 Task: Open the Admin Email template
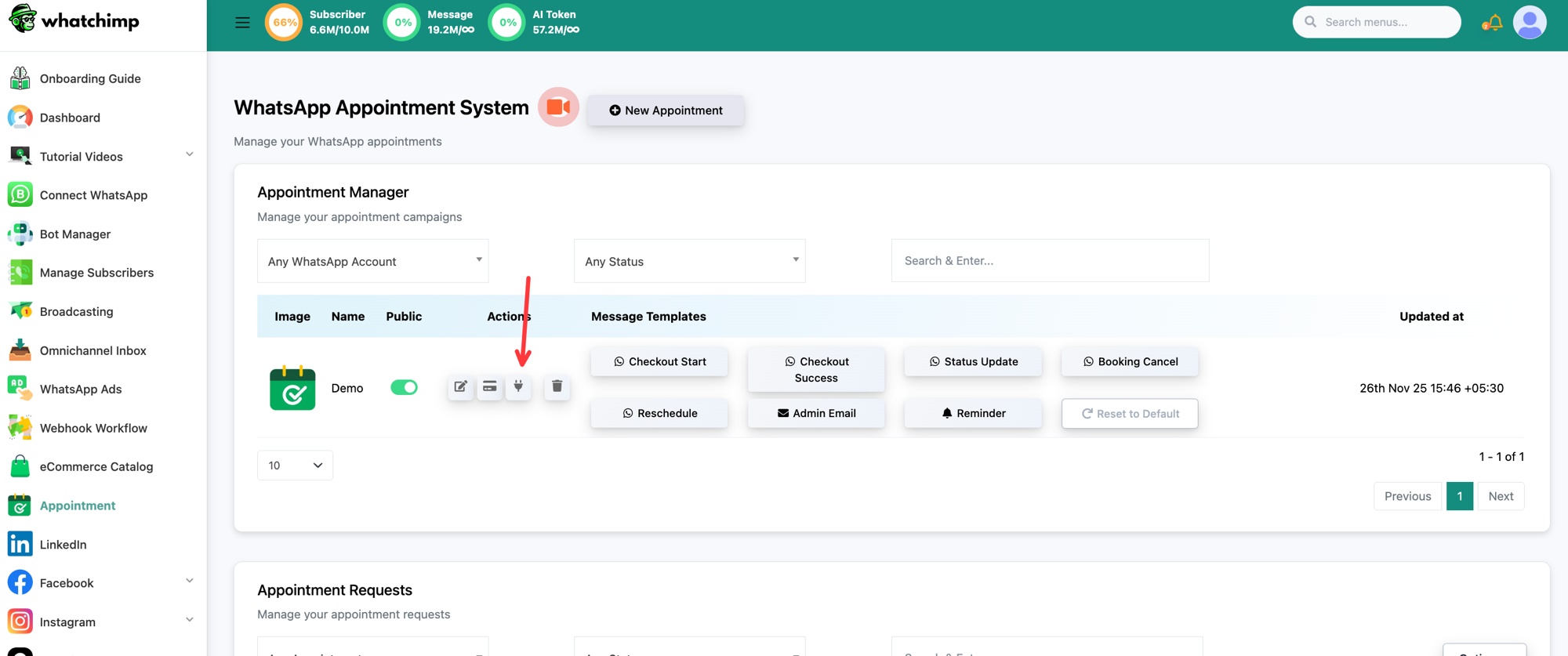[x=816, y=413]
